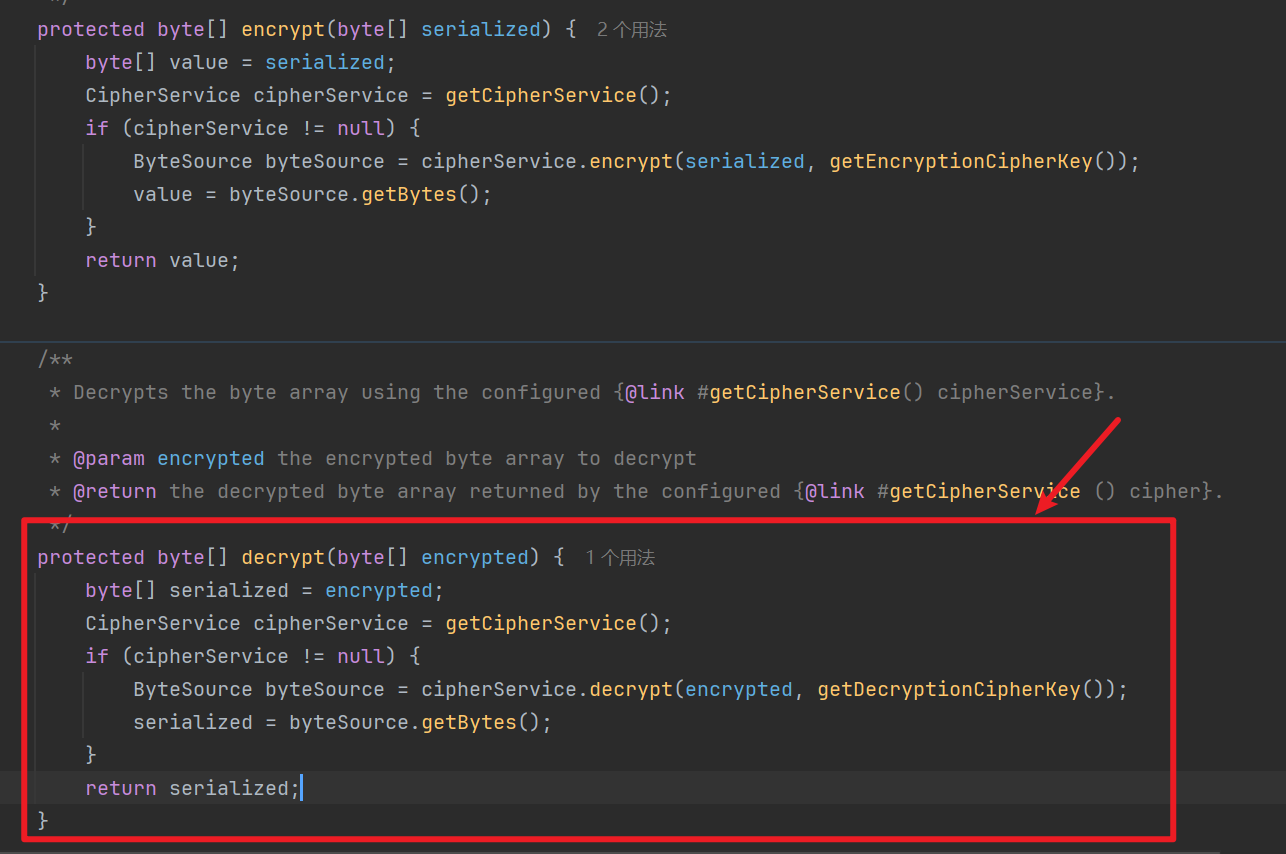Click getBytes() inside the decrypt method

(x=469, y=723)
